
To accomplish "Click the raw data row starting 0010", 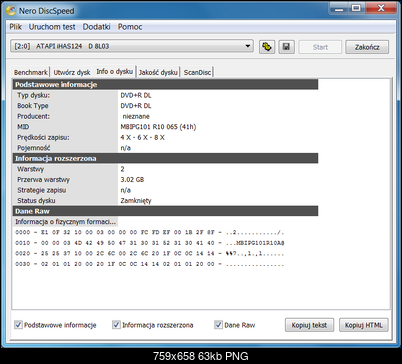I will pos(150,243).
